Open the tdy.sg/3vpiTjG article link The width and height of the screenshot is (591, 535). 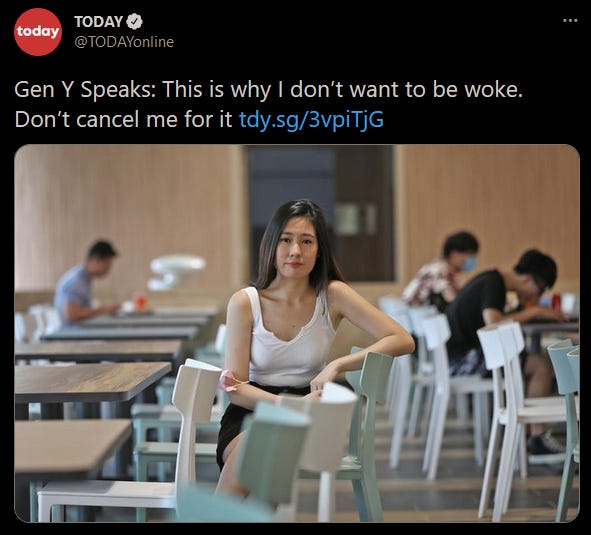311,120
